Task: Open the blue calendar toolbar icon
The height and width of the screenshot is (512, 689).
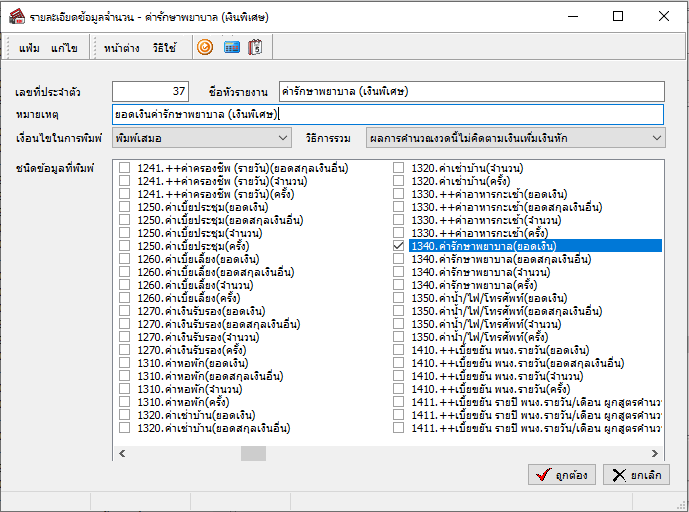Action: click(231, 47)
